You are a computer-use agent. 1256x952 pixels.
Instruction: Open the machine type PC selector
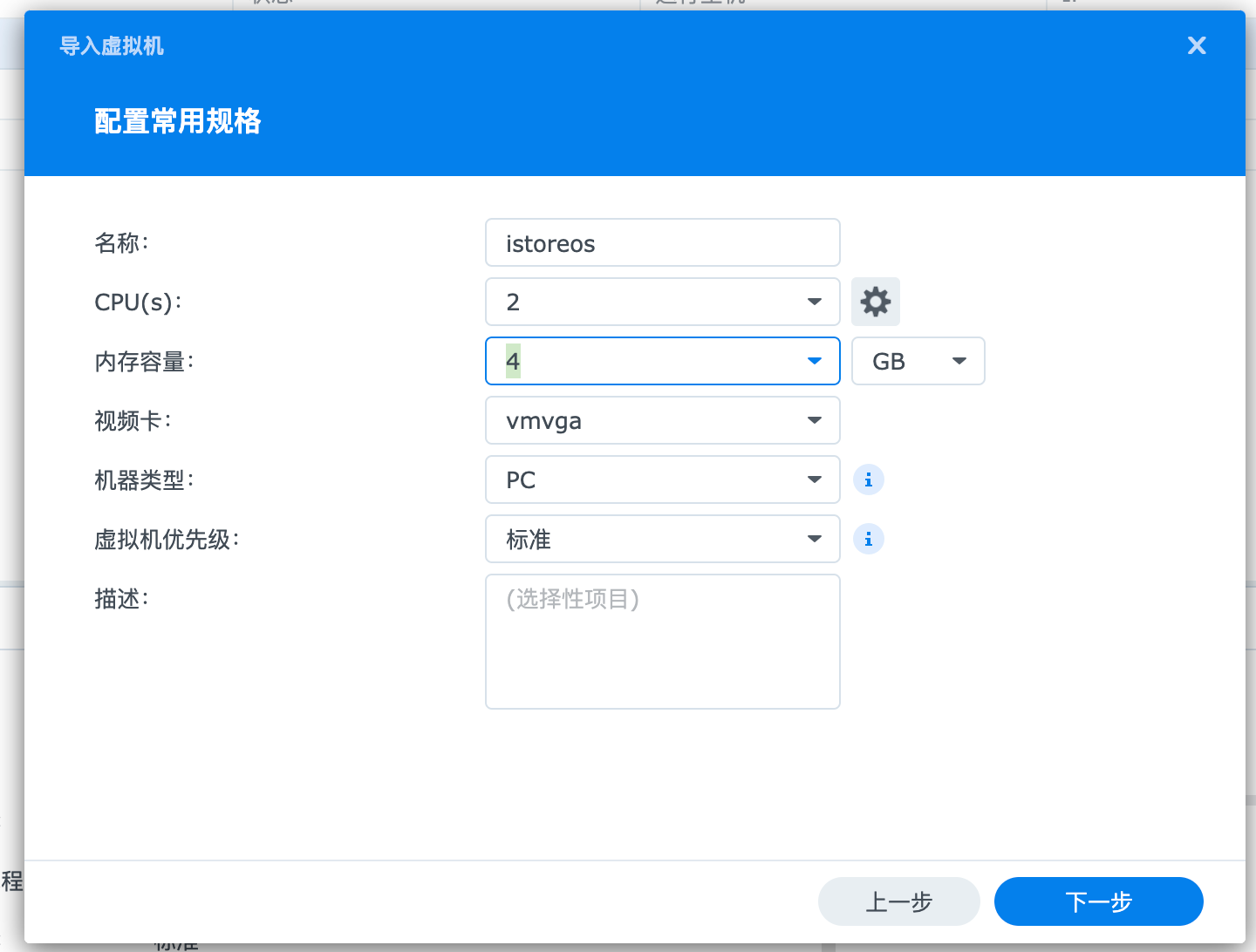pyautogui.click(x=662, y=479)
